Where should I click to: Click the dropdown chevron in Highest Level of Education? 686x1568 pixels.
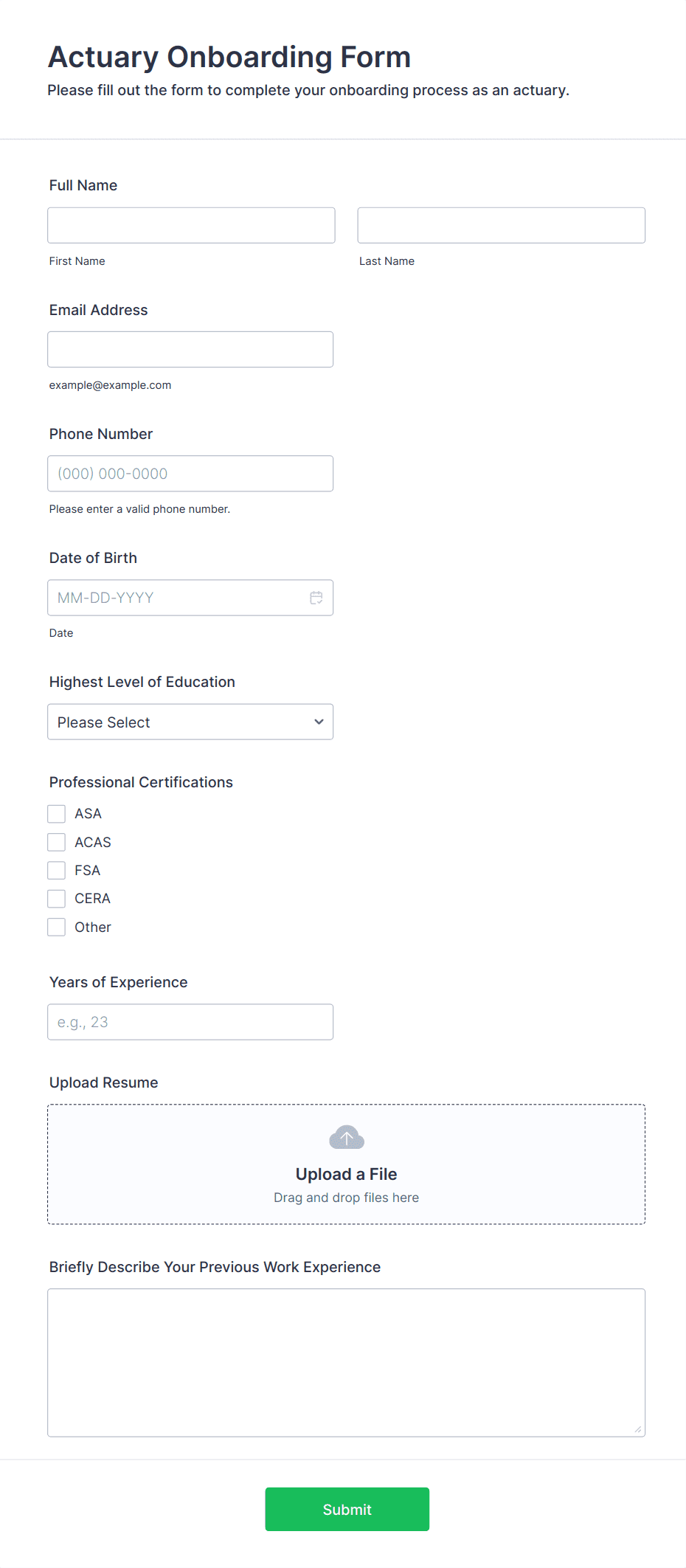[x=319, y=722]
